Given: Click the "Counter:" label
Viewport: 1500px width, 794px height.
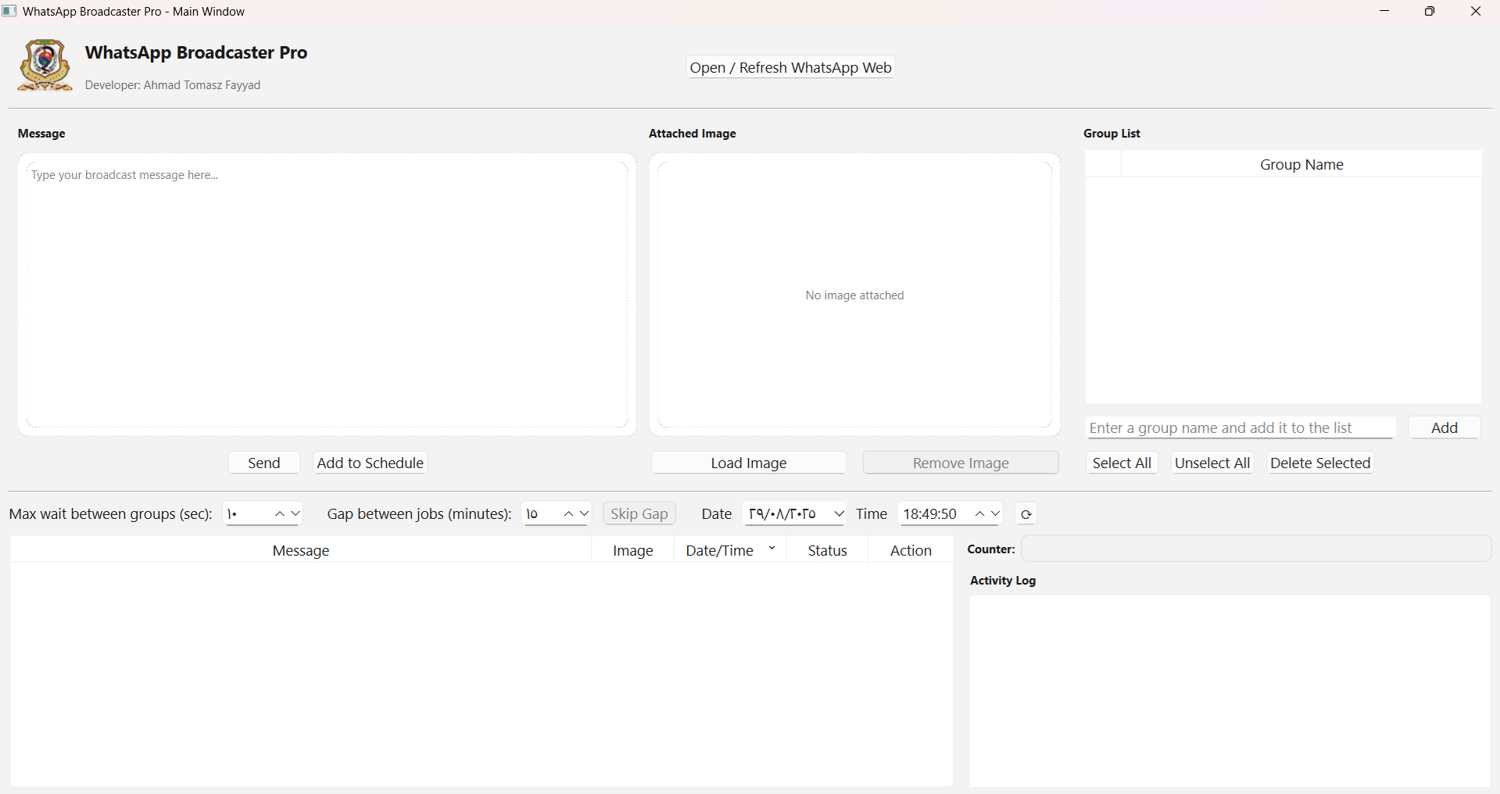Looking at the screenshot, I should point(991,549).
